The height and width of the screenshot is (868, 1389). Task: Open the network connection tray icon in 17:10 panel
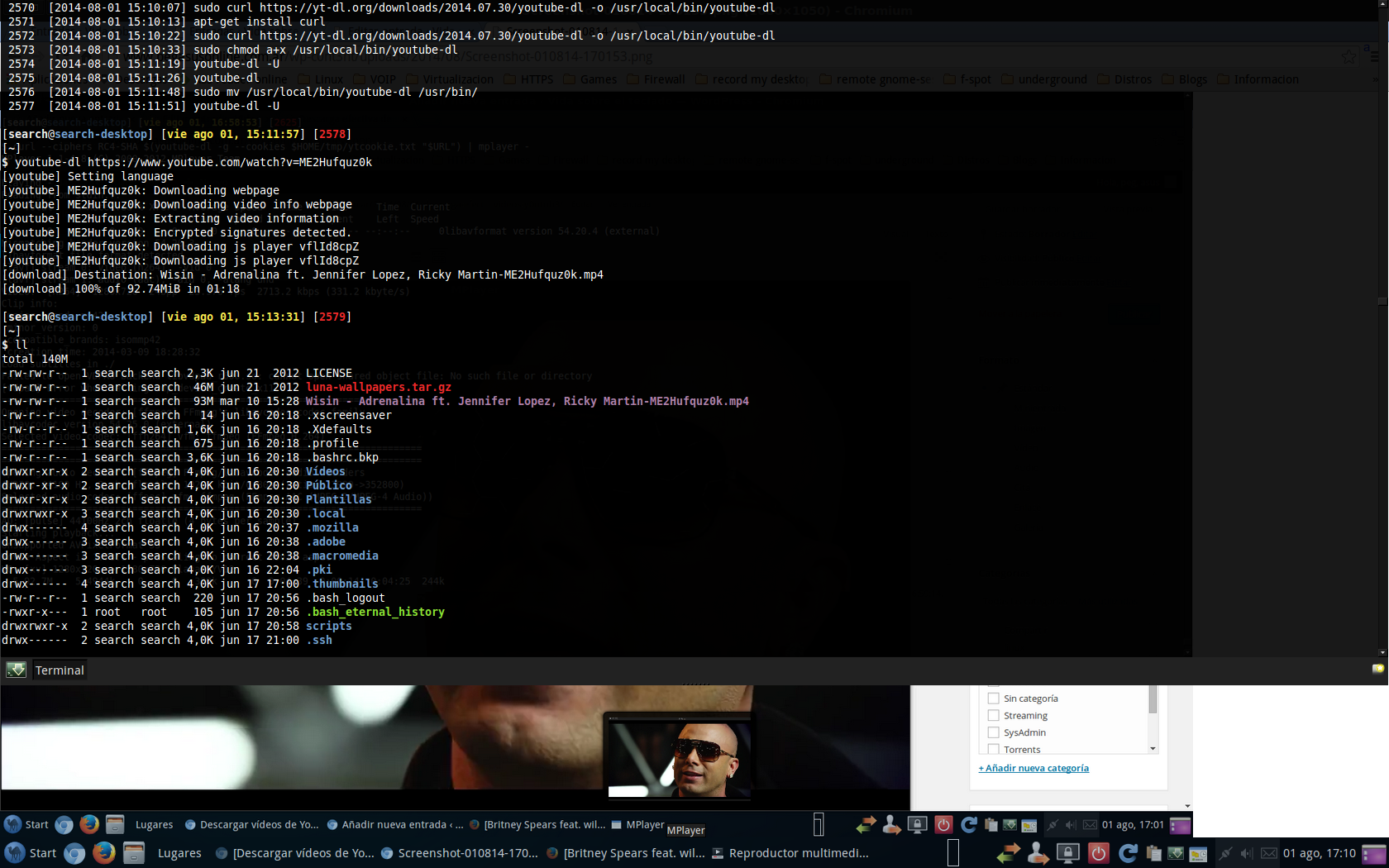(1225, 853)
